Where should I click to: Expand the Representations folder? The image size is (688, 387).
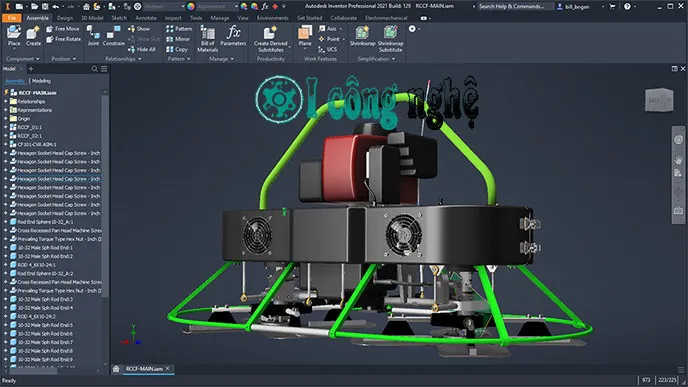click(x=6, y=110)
